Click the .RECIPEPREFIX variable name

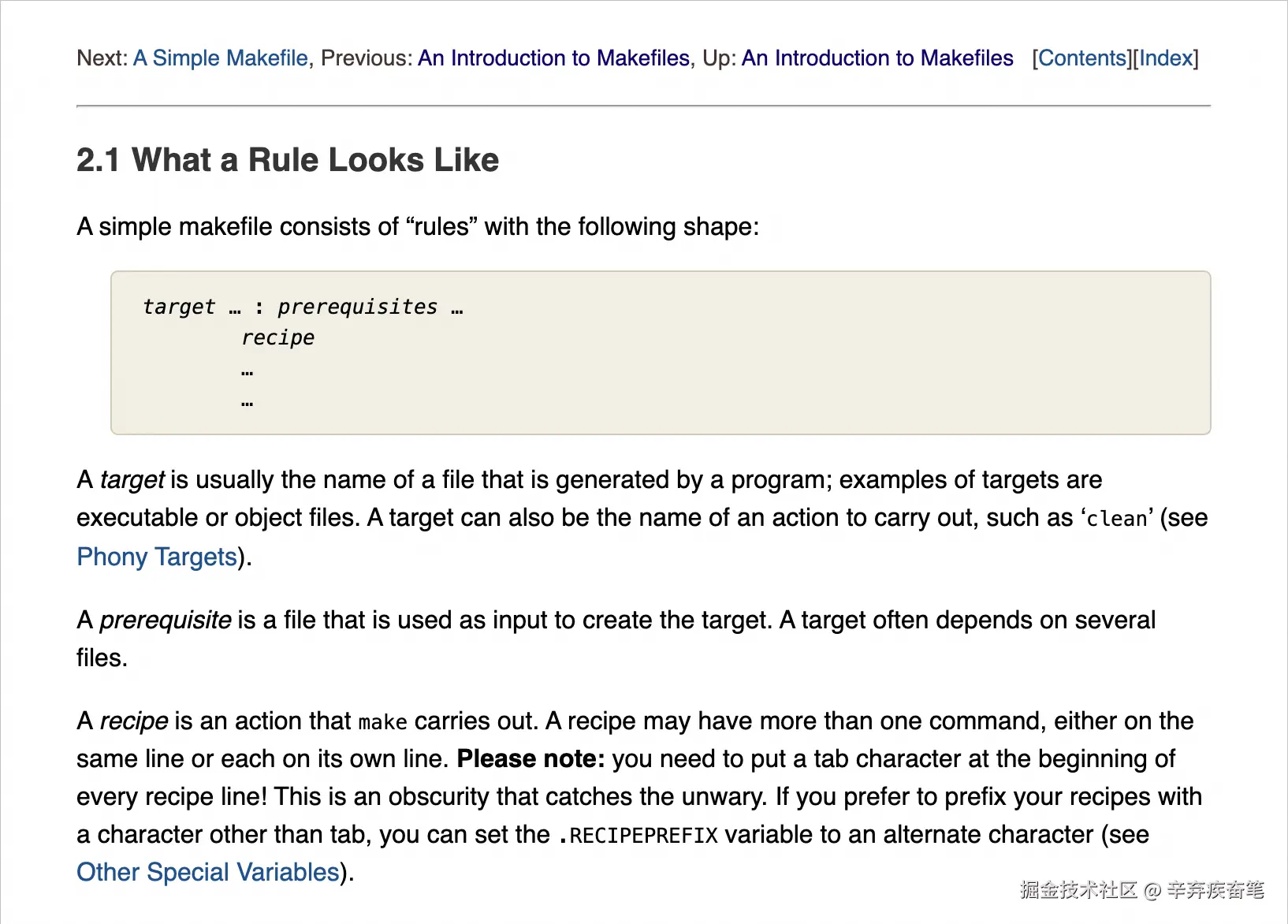coord(637,835)
